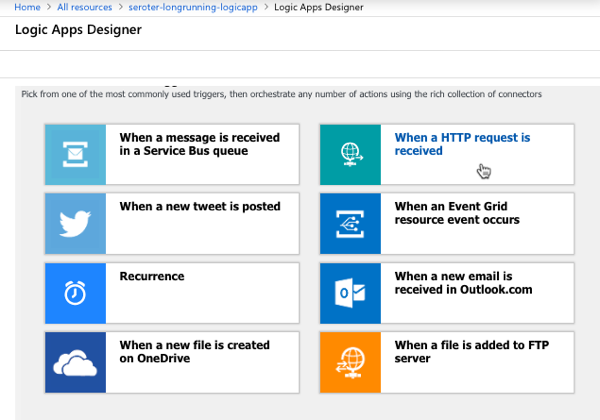Pick 'When a message is received in a Service Bus queue'
The height and width of the screenshot is (420, 600).
(x=199, y=144)
